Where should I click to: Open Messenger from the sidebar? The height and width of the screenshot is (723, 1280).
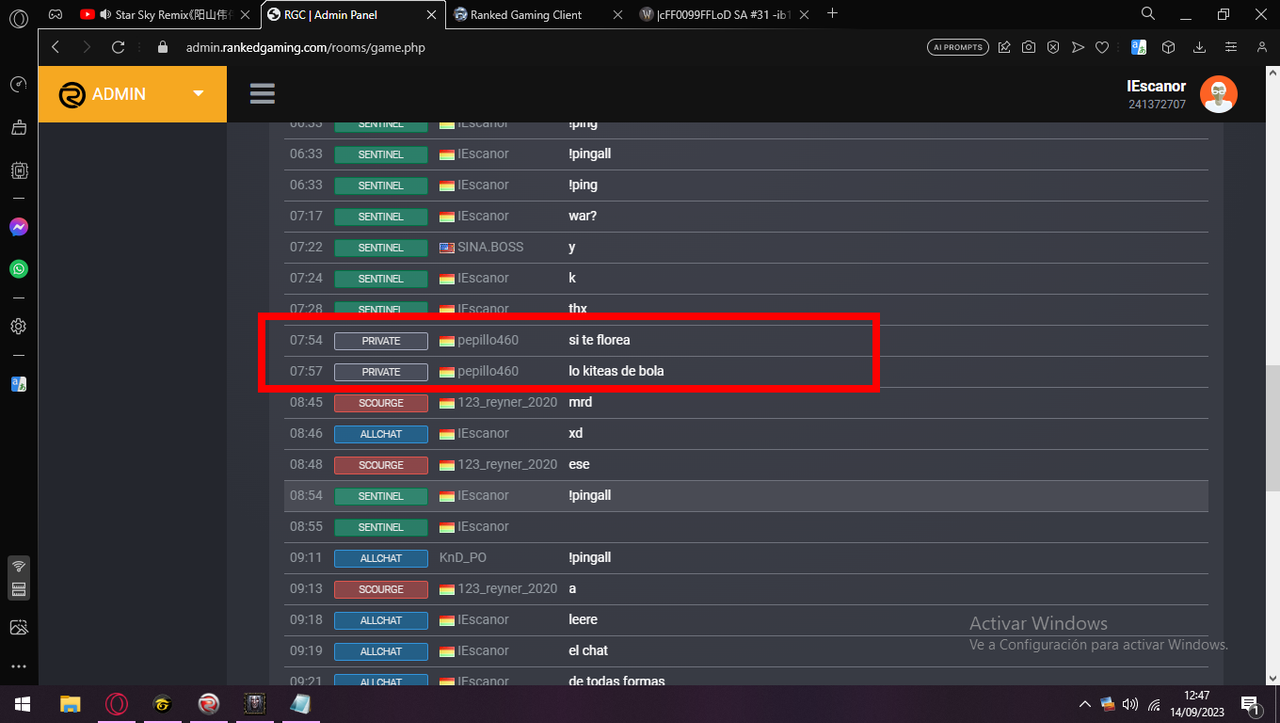tap(18, 227)
